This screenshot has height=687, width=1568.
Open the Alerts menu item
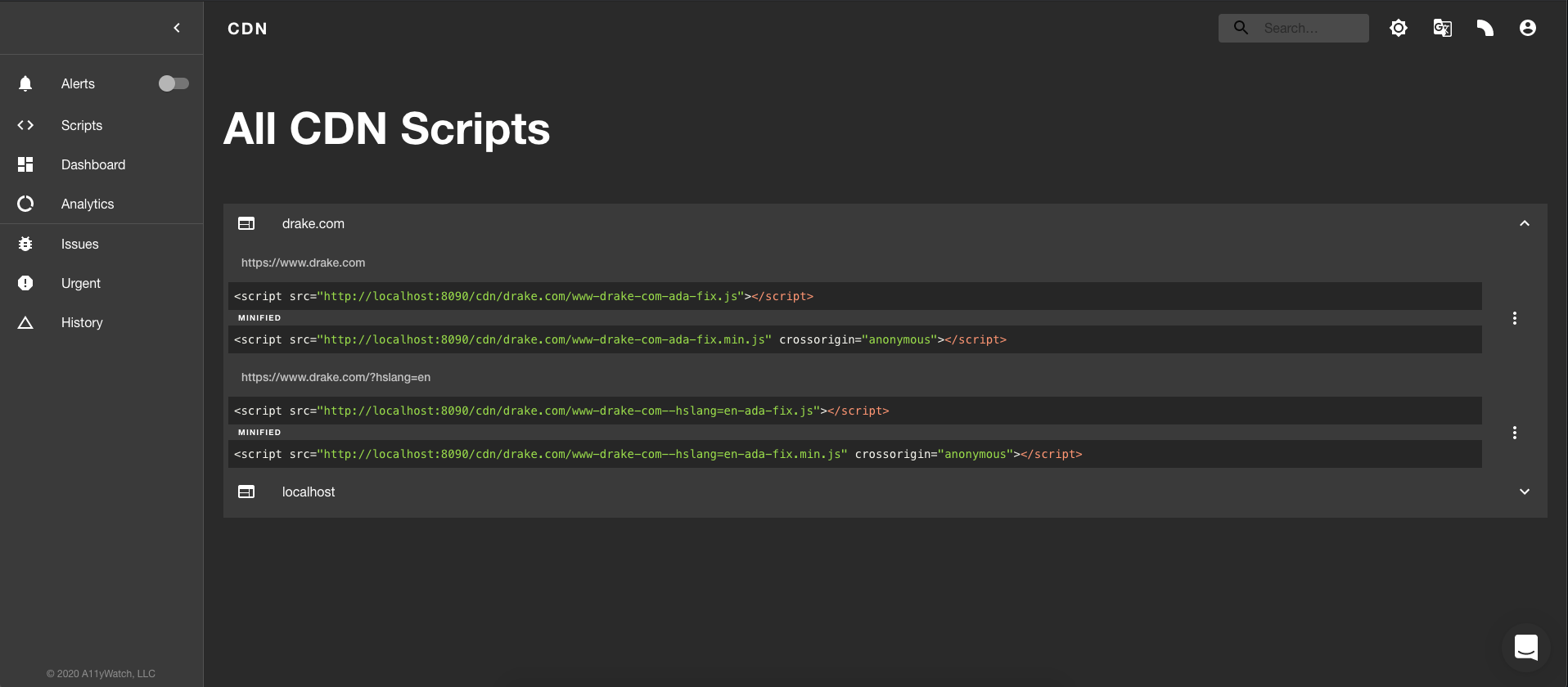point(78,83)
